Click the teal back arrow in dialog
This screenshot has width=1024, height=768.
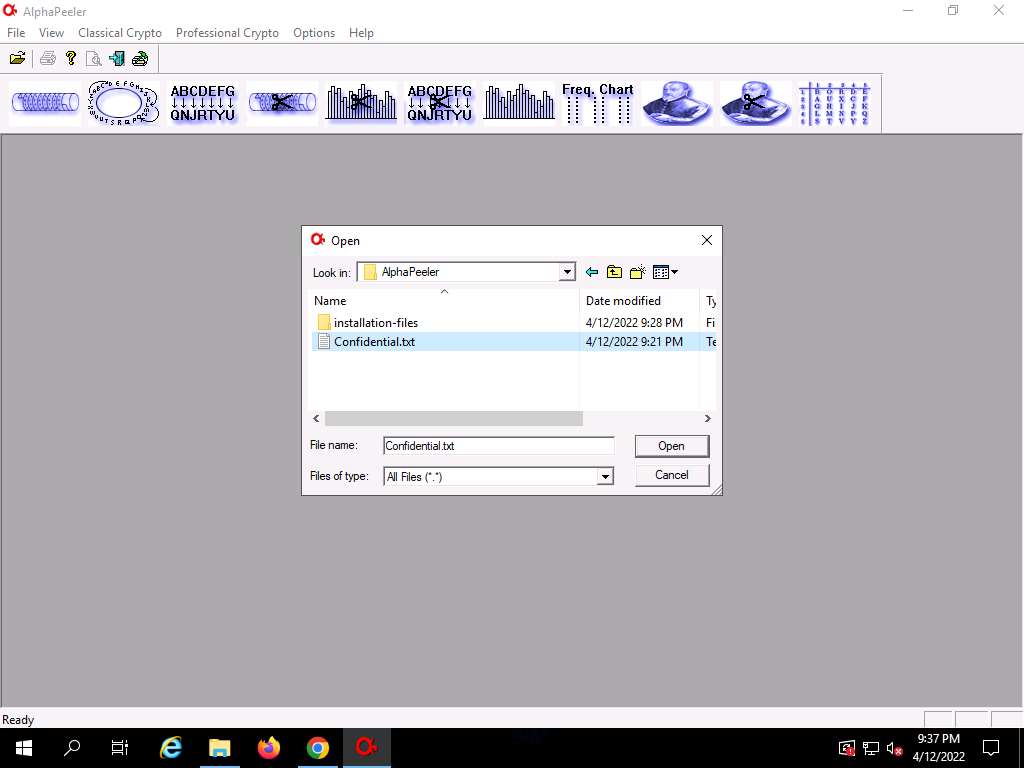point(592,272)
